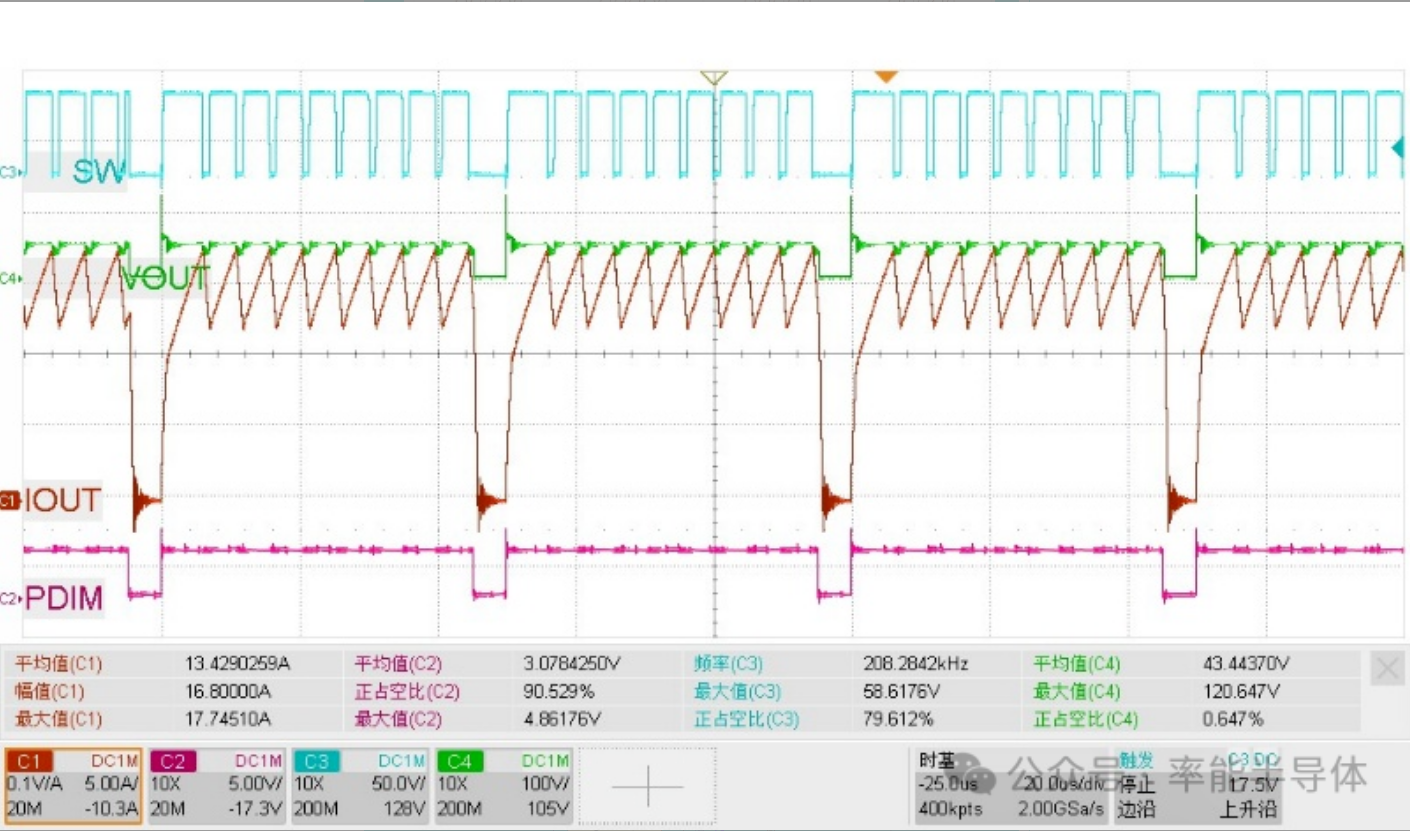The image size is (1410, 831).
Task: Click the 79.612% duty cycle value
Action: (898, 718)
